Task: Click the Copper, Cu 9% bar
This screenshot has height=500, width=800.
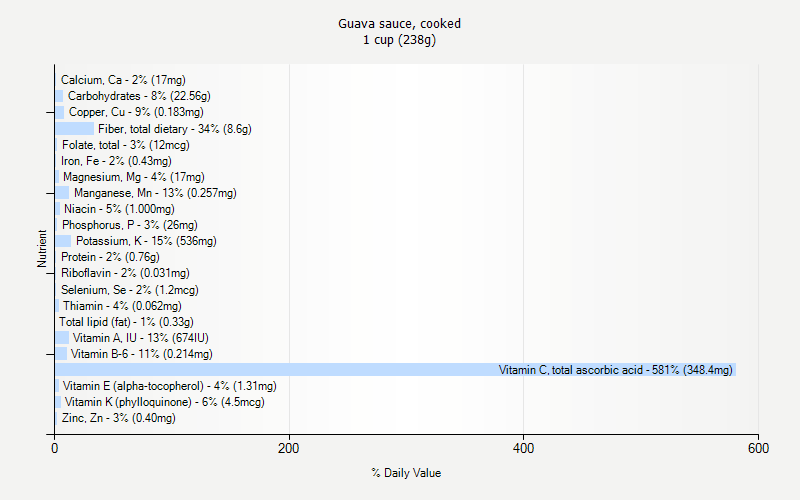Action: tap(60, 112)
